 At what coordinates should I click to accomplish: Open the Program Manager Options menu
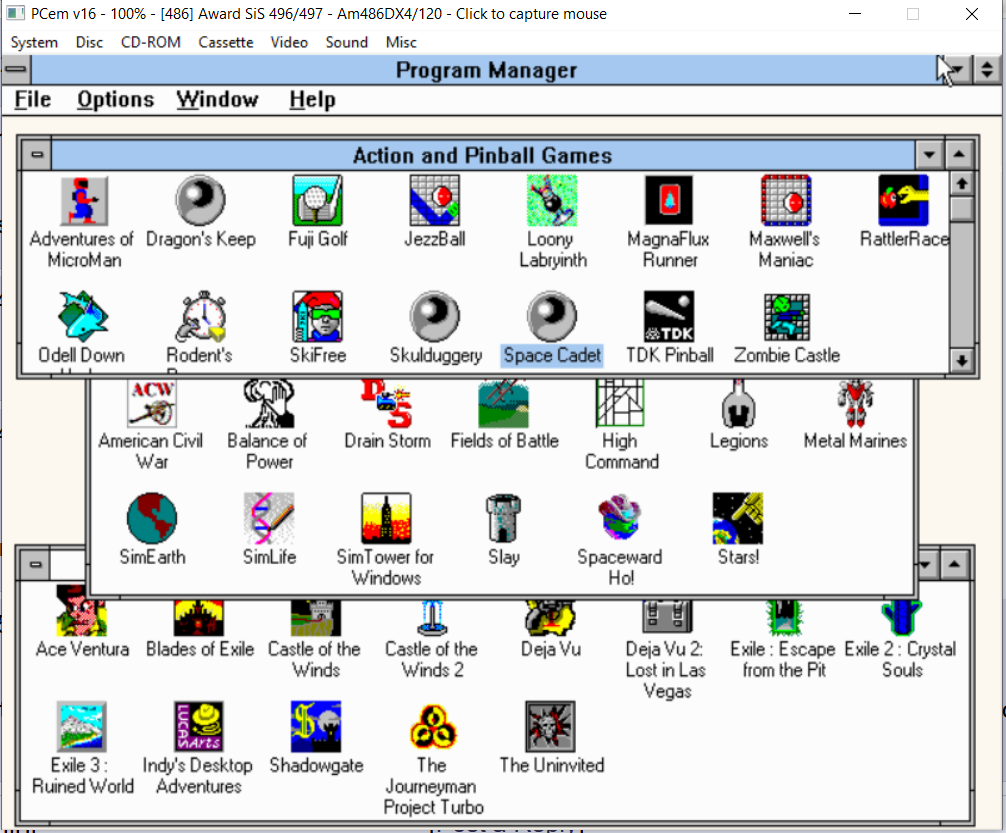click(x=115, y=99)
